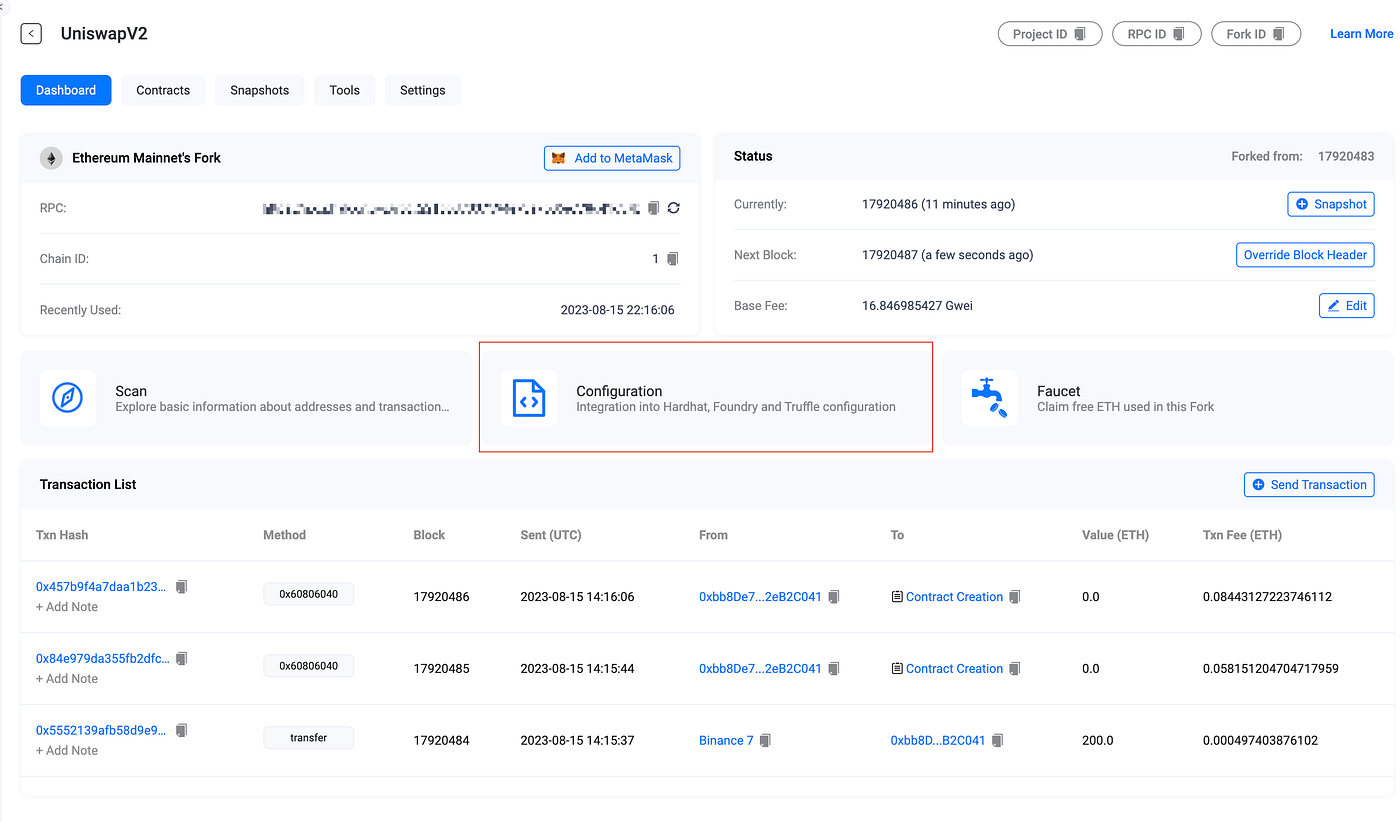Viewport: 1400px width, 822px height.
Task: Copy recipient address 0xbb8D...B2C041
Action: 997,741
